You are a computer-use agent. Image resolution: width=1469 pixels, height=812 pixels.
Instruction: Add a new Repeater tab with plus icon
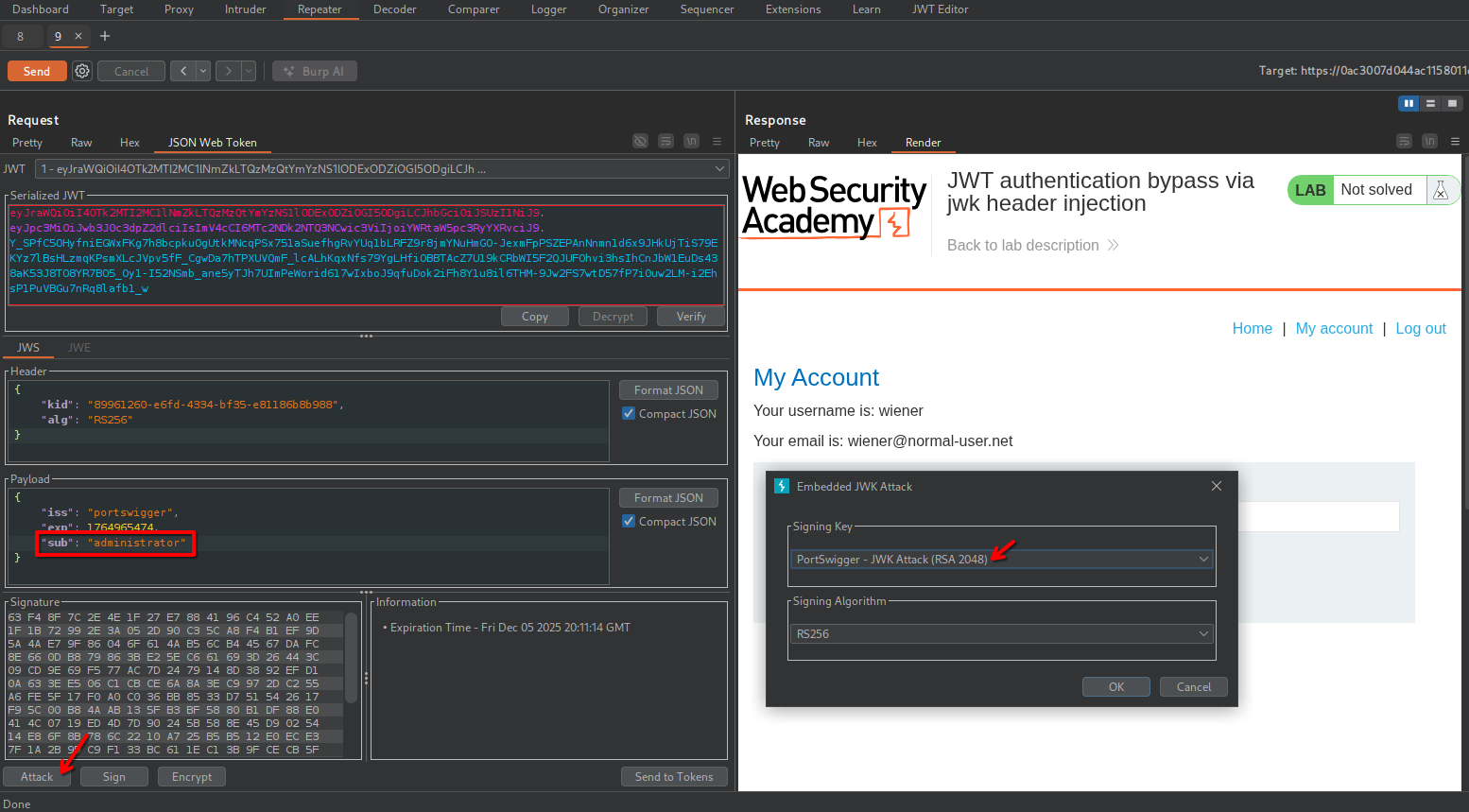(x=105, y=36)
